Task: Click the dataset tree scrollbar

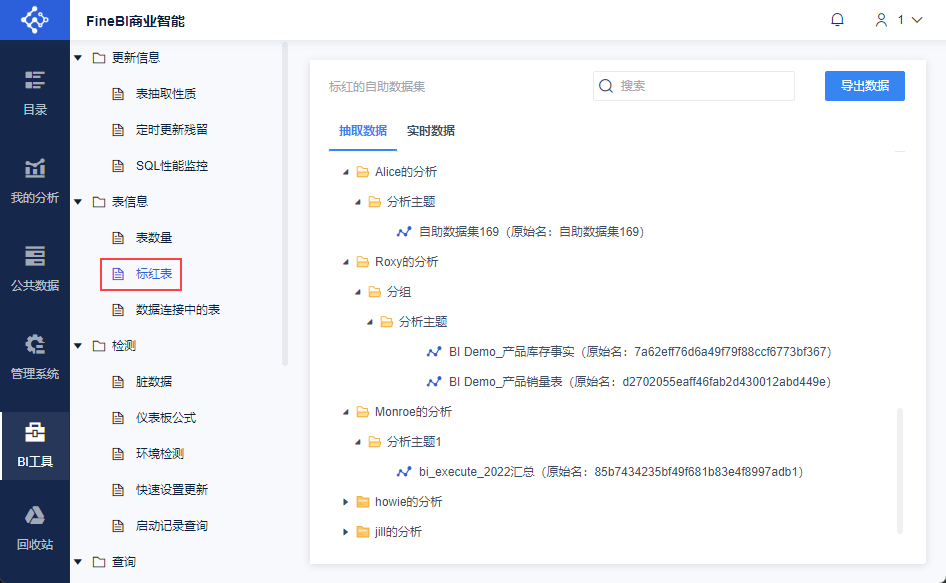Action: [x=900, y=471]
